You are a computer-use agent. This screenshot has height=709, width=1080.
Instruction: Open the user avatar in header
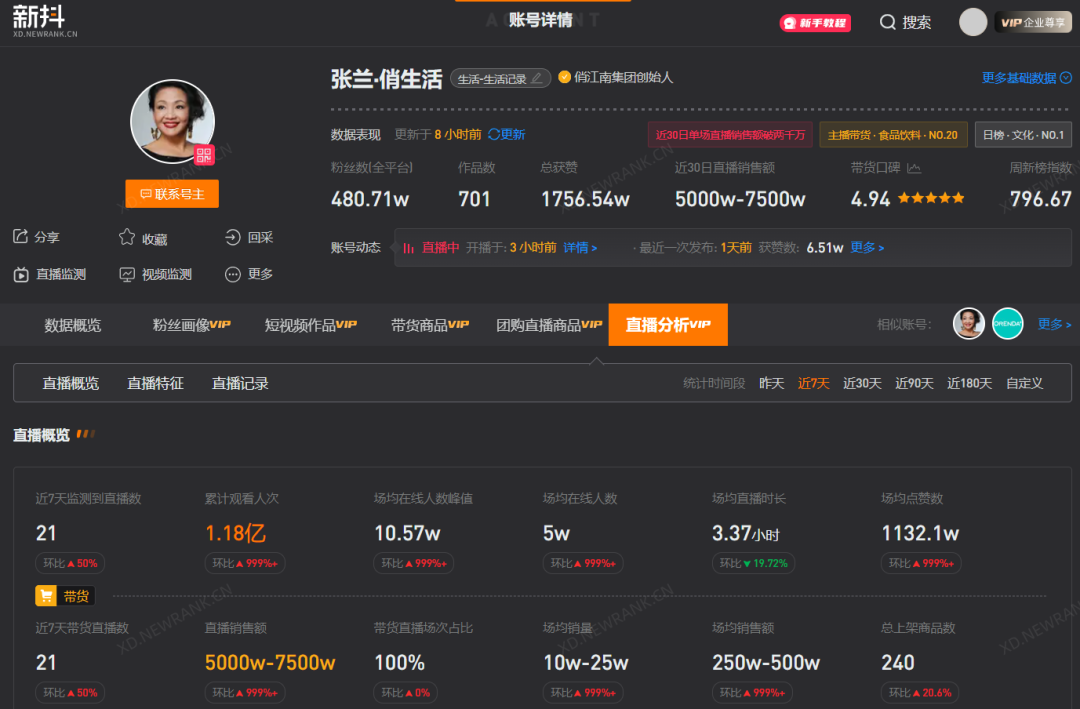[x=973, y=22]
